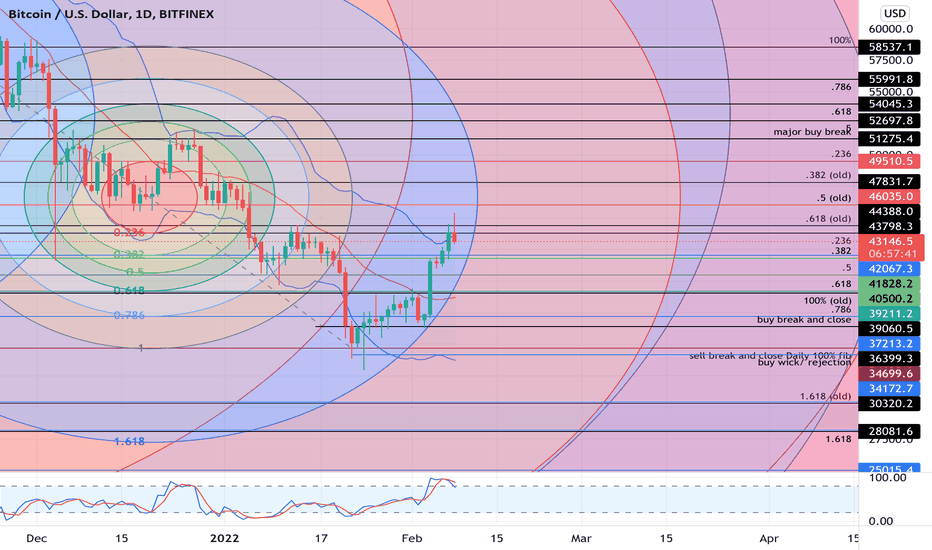Click the 0.00 oscillator scale value
This screenshot has width=932, height=550.
click(x=881, y=521)
